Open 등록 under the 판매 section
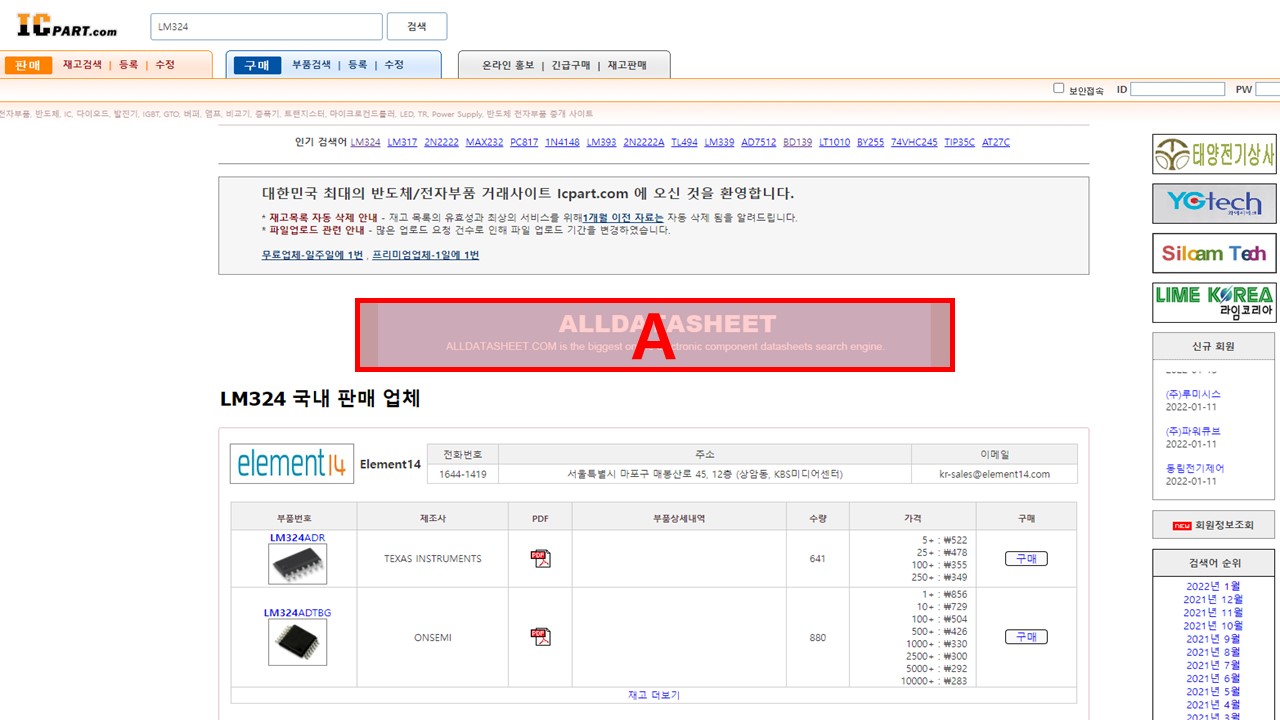Viewport: 1280px width, 720px height. tap(128, 64)
